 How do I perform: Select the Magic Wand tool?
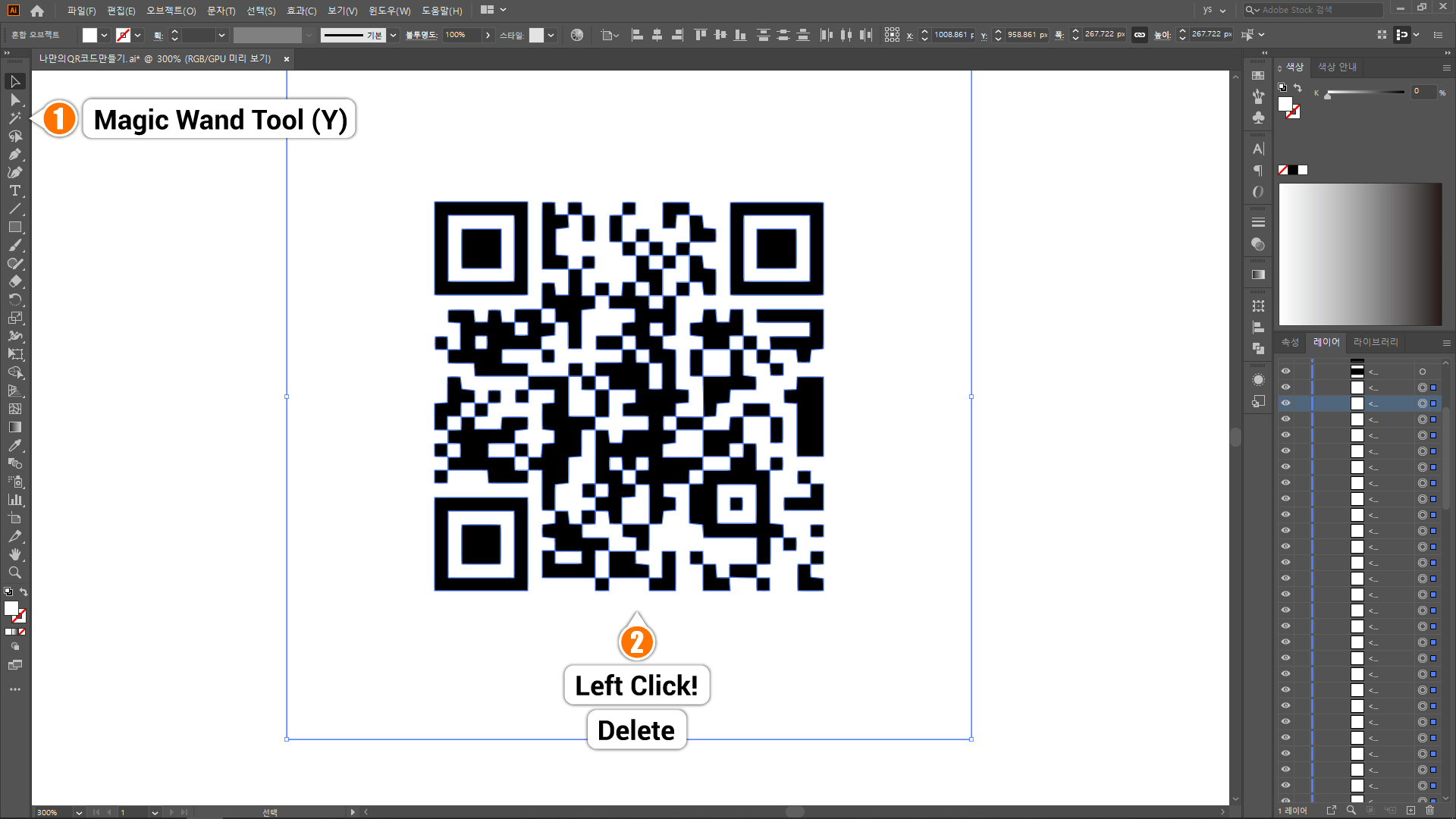[x=15, y=118]
